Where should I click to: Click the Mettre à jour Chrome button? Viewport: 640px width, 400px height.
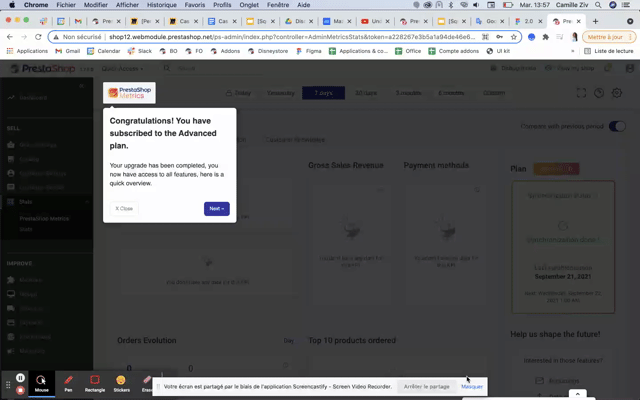(x=602, y=36)
